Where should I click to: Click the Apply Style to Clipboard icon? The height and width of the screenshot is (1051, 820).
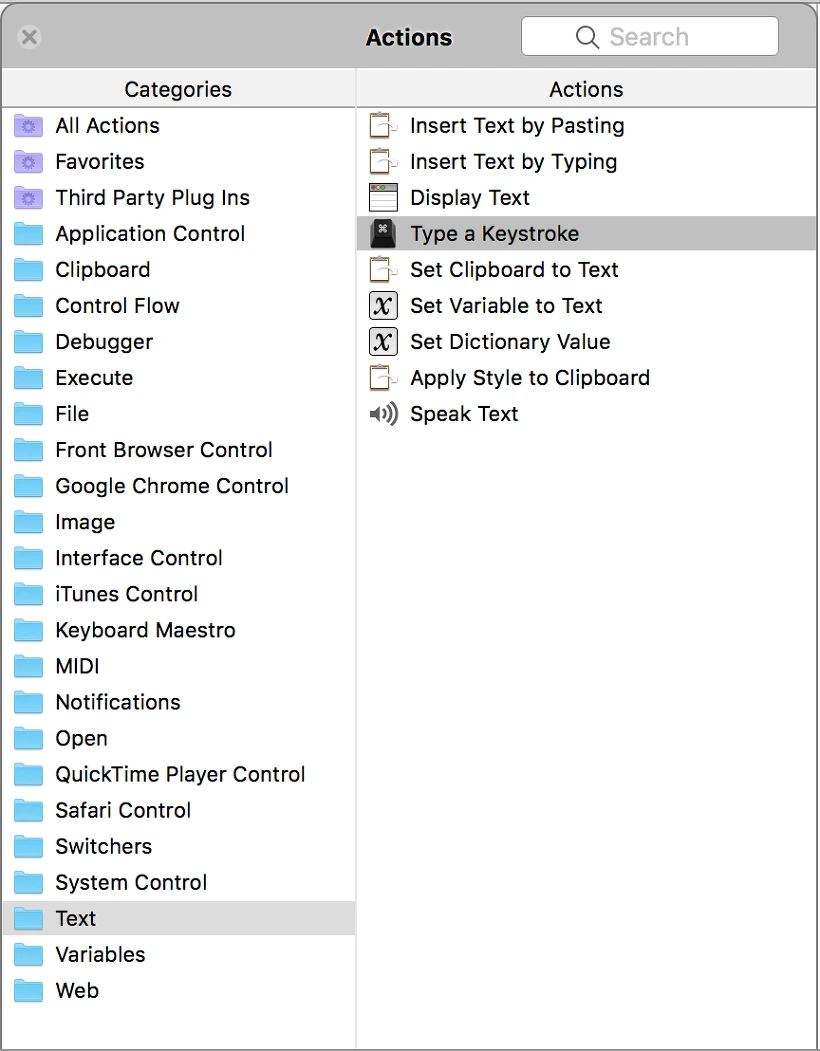point(384,377)
